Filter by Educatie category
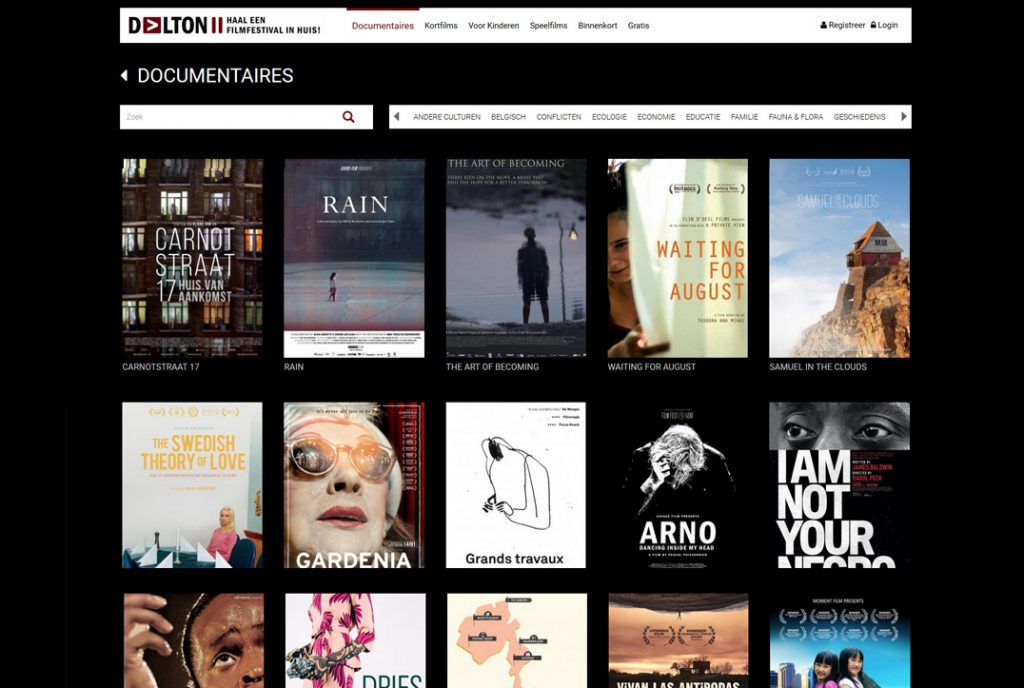This screenshot has width=1024, height=688. pos(703,117)
